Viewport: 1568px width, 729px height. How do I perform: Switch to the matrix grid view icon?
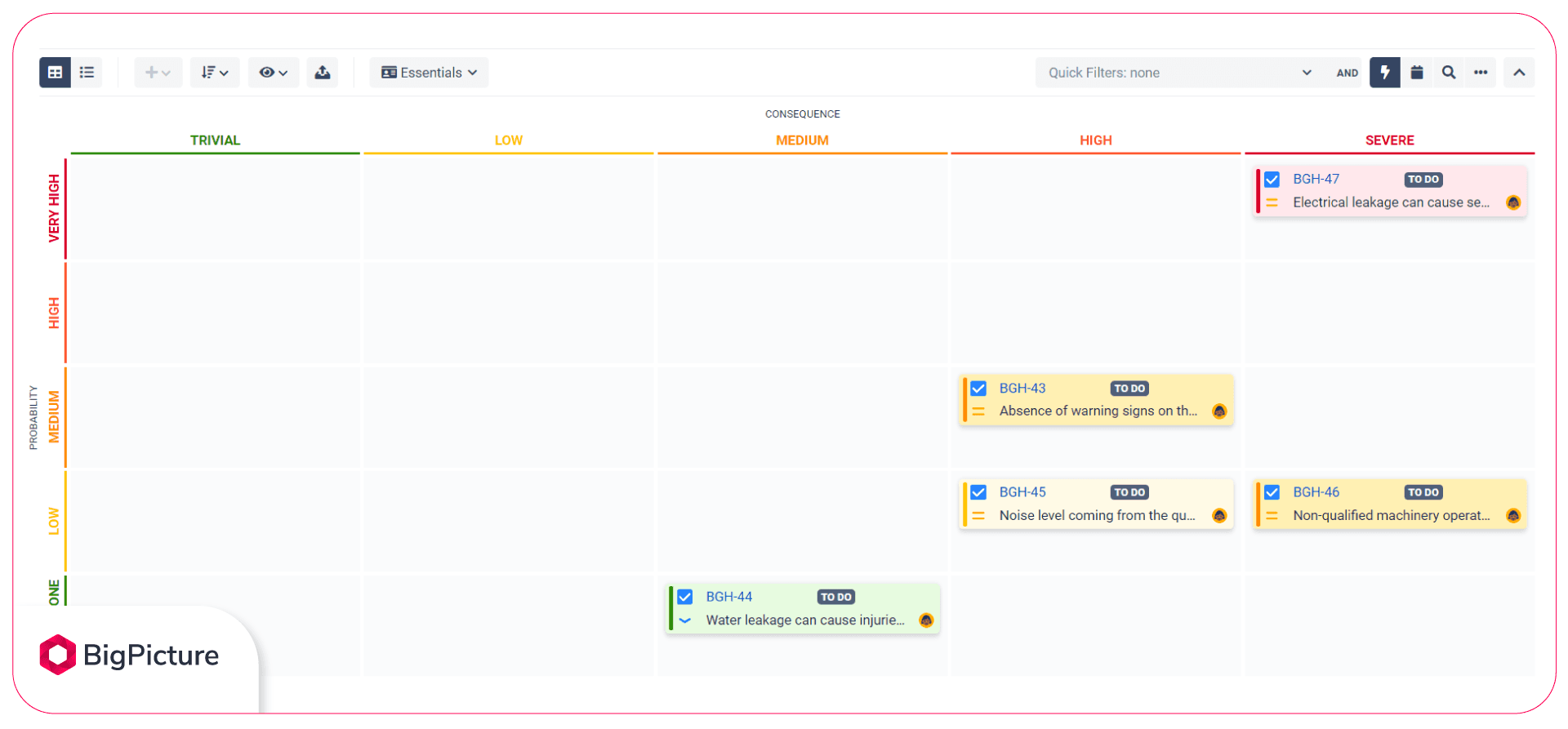55,73
